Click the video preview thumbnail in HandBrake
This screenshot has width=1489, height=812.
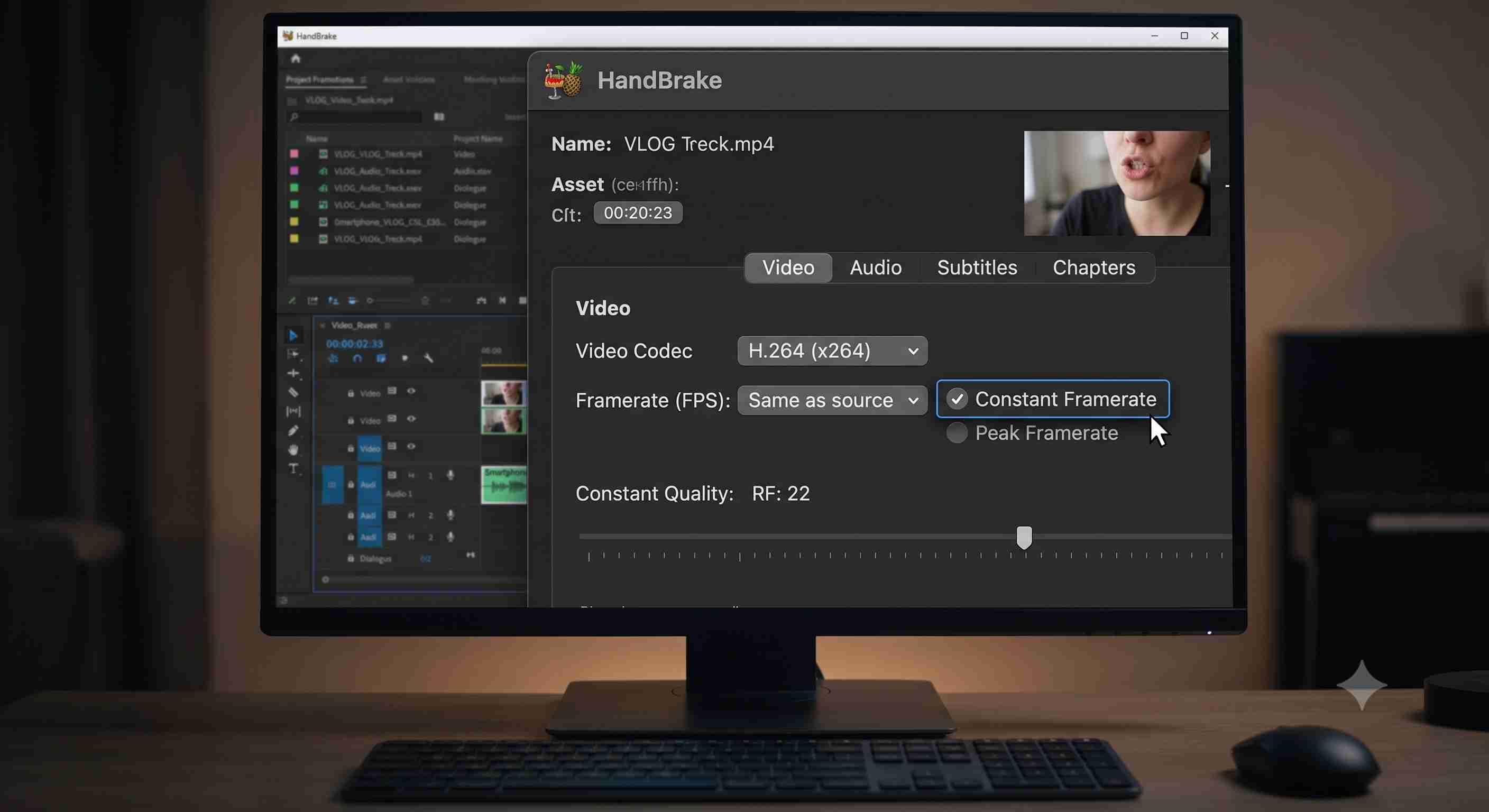1117,183
